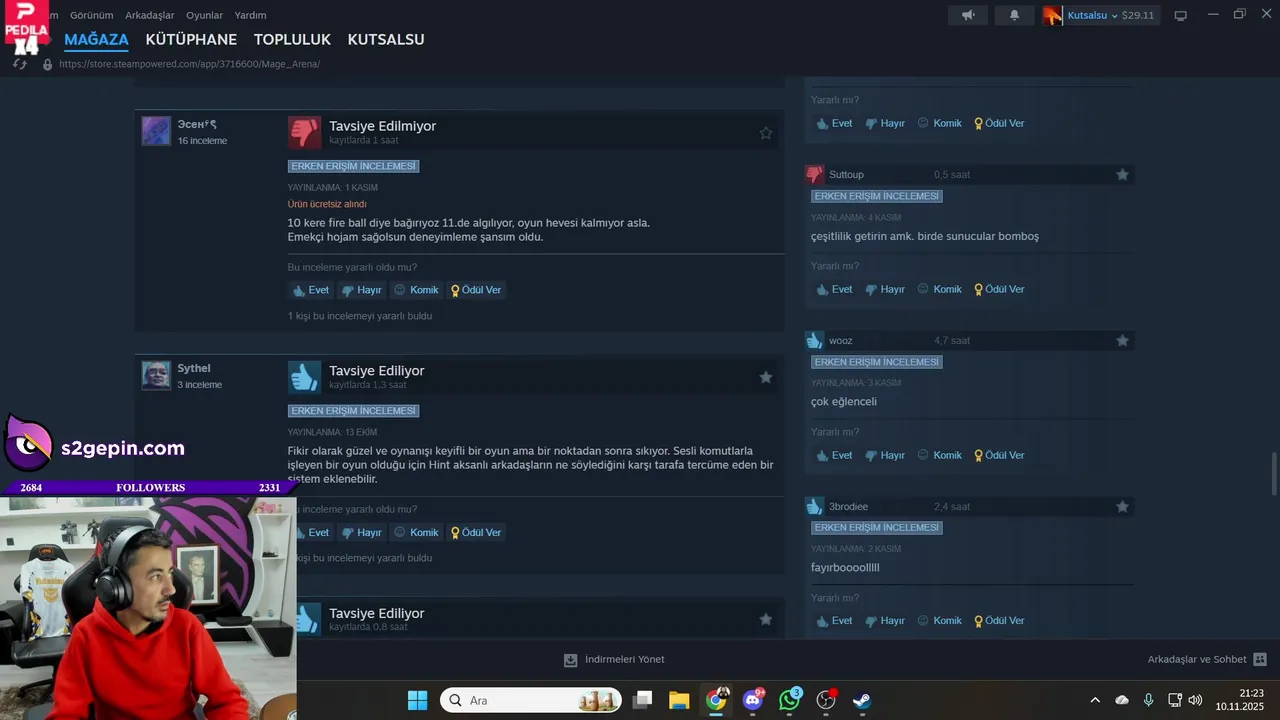Click the taskbar Ara search box
Viewport: 1280px width, 720px height.
click(x=531, y=700)
